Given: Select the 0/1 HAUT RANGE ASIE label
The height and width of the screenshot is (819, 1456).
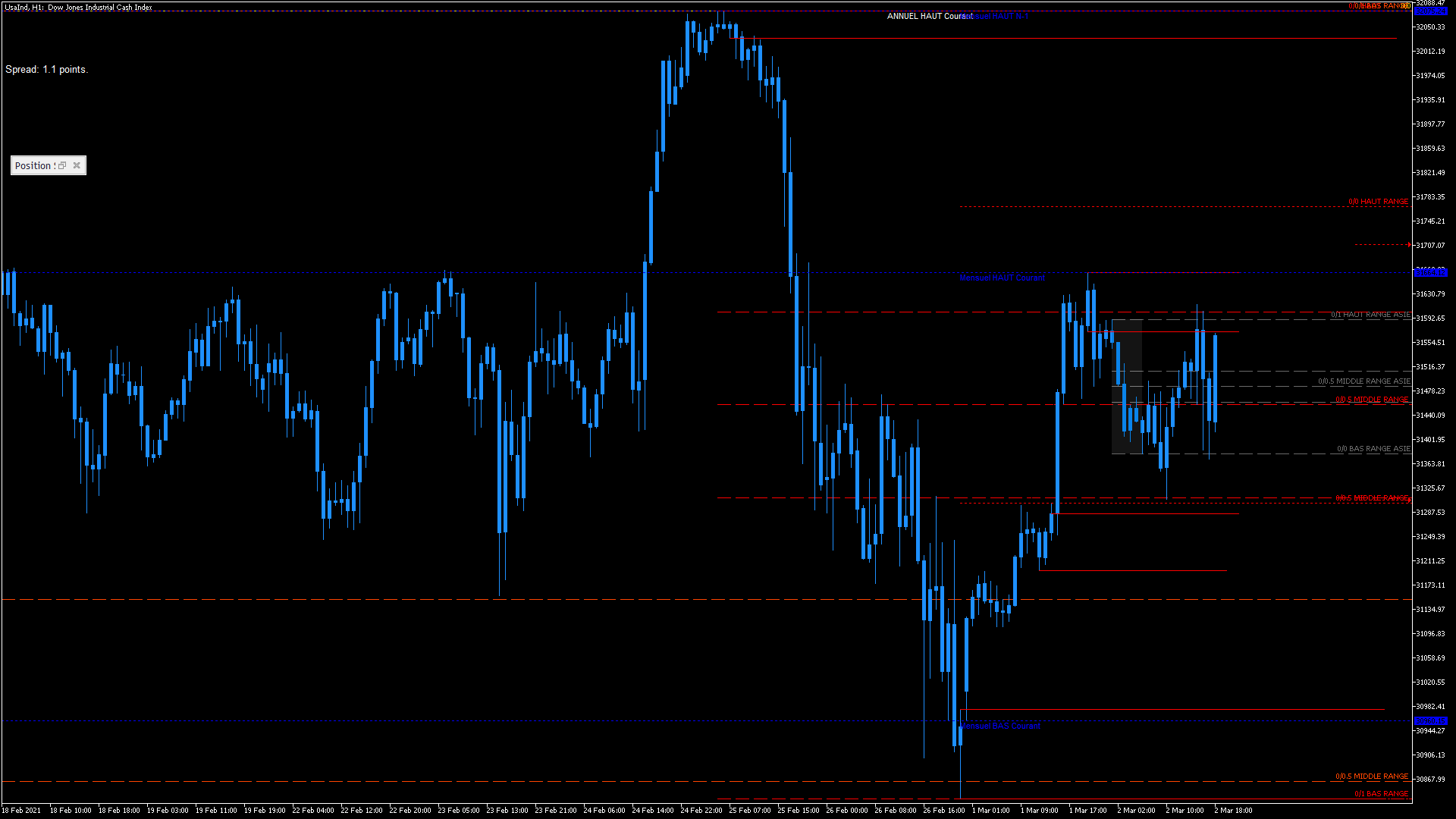Looking at the screenshot, I should (x=1370, y=315).
